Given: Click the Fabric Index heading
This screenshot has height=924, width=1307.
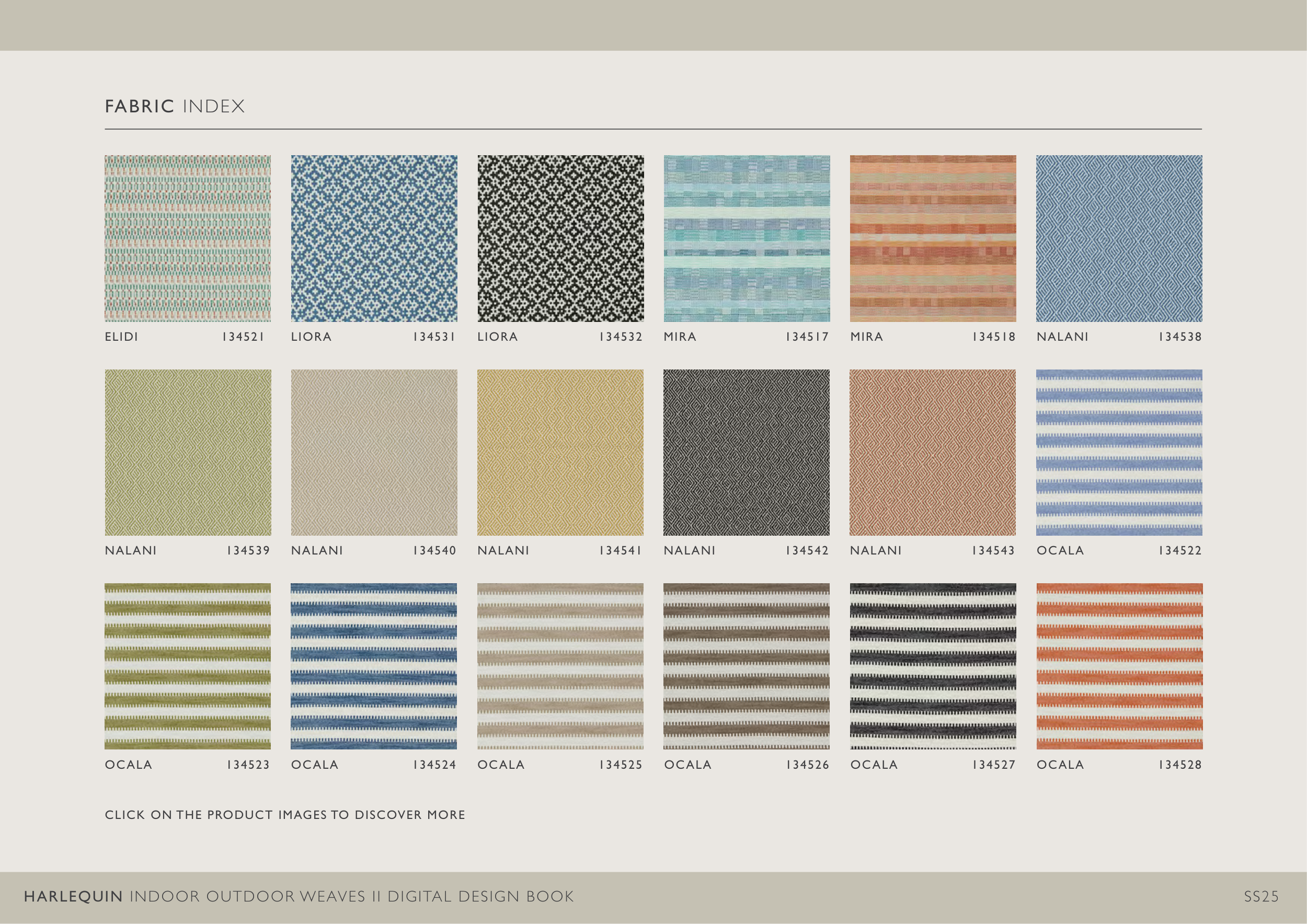Looking at the screenshot, I should pos(174,107).
